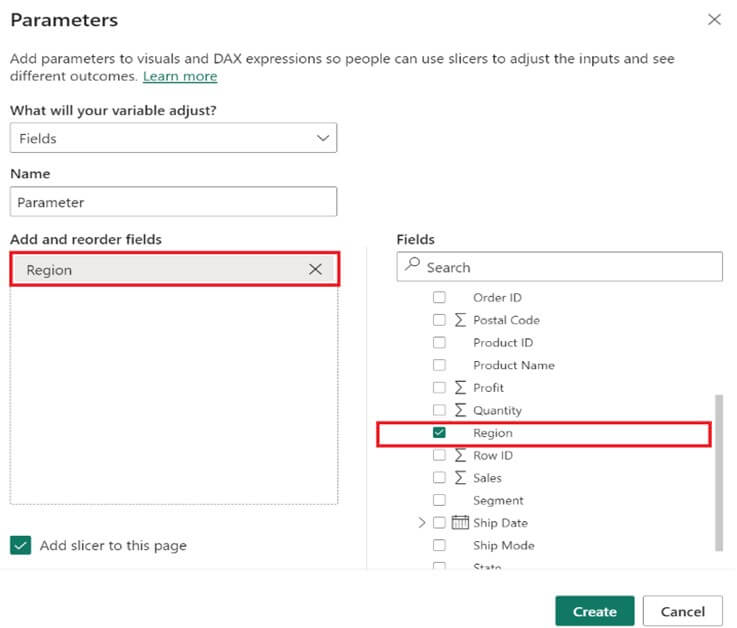Check the Row ID field checkbox
Screen dimensions: 737x628
(x=439, y=455)
